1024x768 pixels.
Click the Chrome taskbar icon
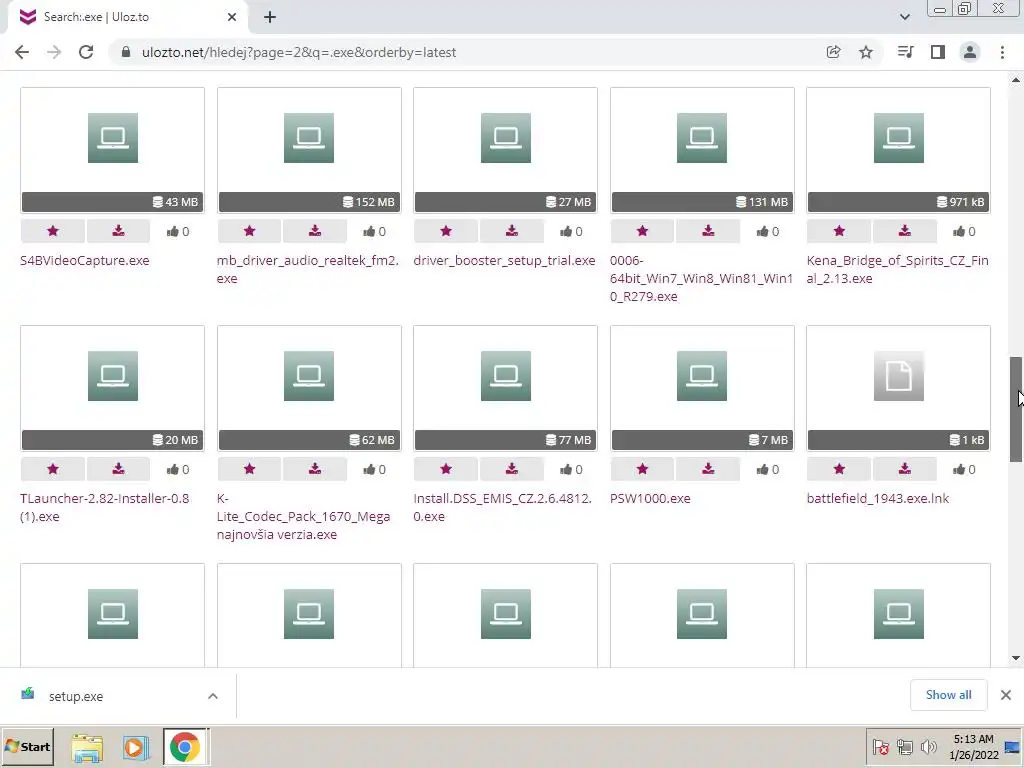[x=185, y=747]
